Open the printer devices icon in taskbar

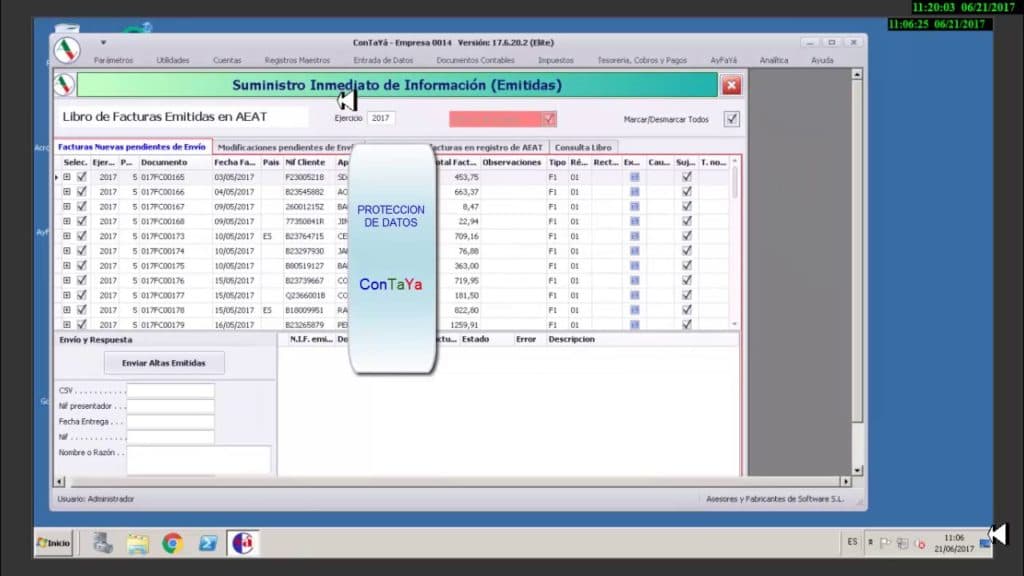pos(103,543)
